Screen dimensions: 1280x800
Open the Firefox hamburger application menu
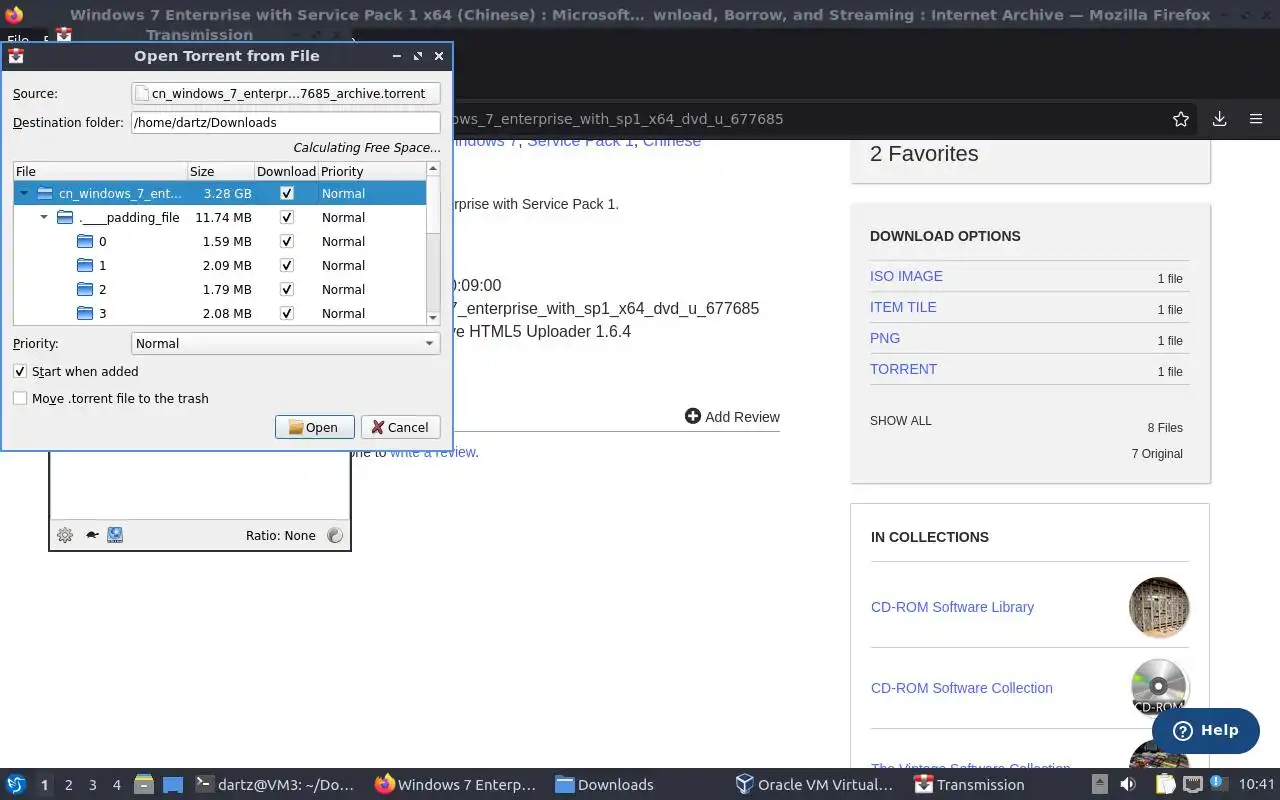pos(1256,119)
